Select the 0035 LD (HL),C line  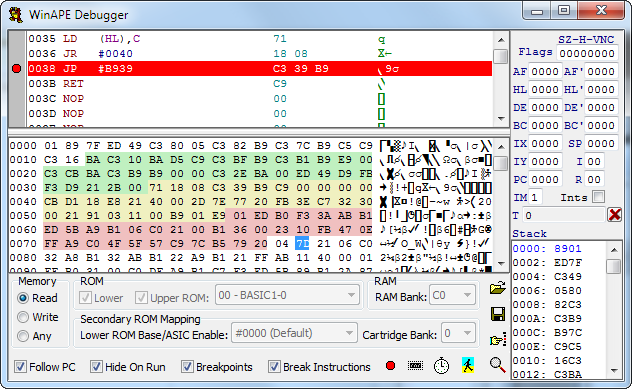pyautogui.click(x=260, y=39)
